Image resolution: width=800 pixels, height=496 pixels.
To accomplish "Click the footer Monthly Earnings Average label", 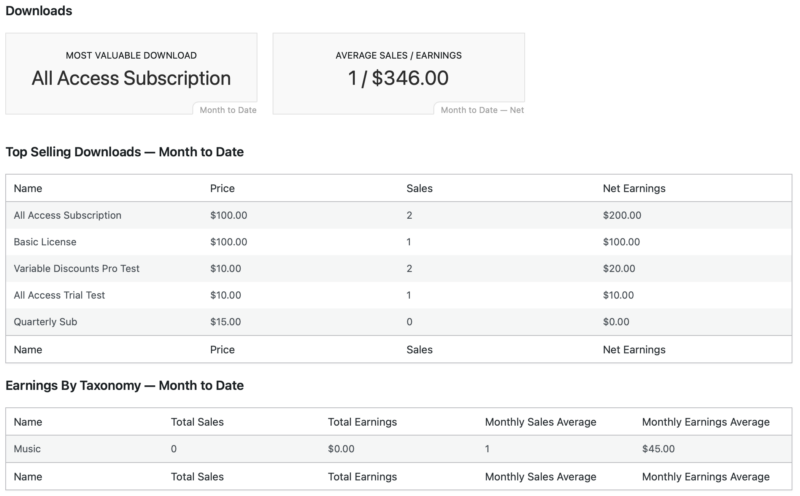I will tap(705, 476).
